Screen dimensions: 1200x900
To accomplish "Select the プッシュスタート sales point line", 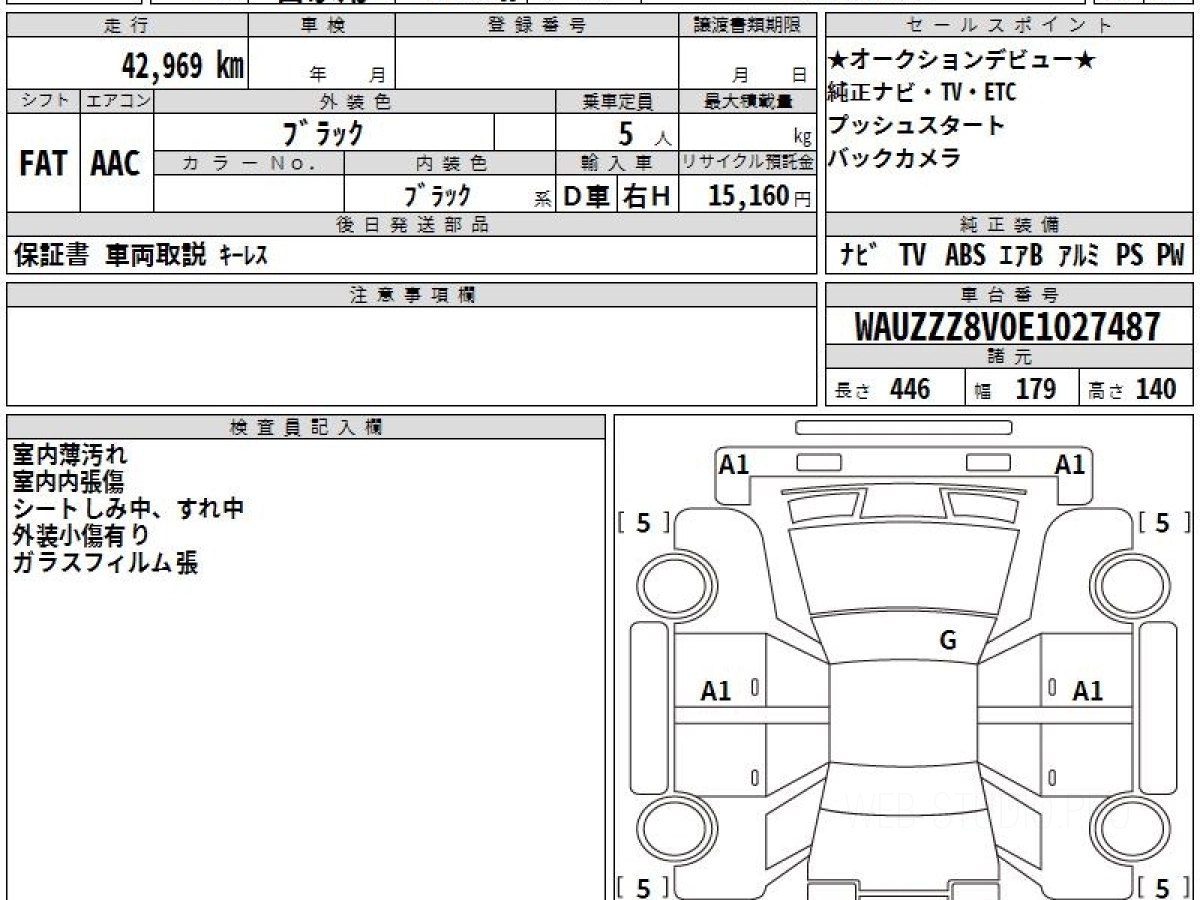I will 915,126.
